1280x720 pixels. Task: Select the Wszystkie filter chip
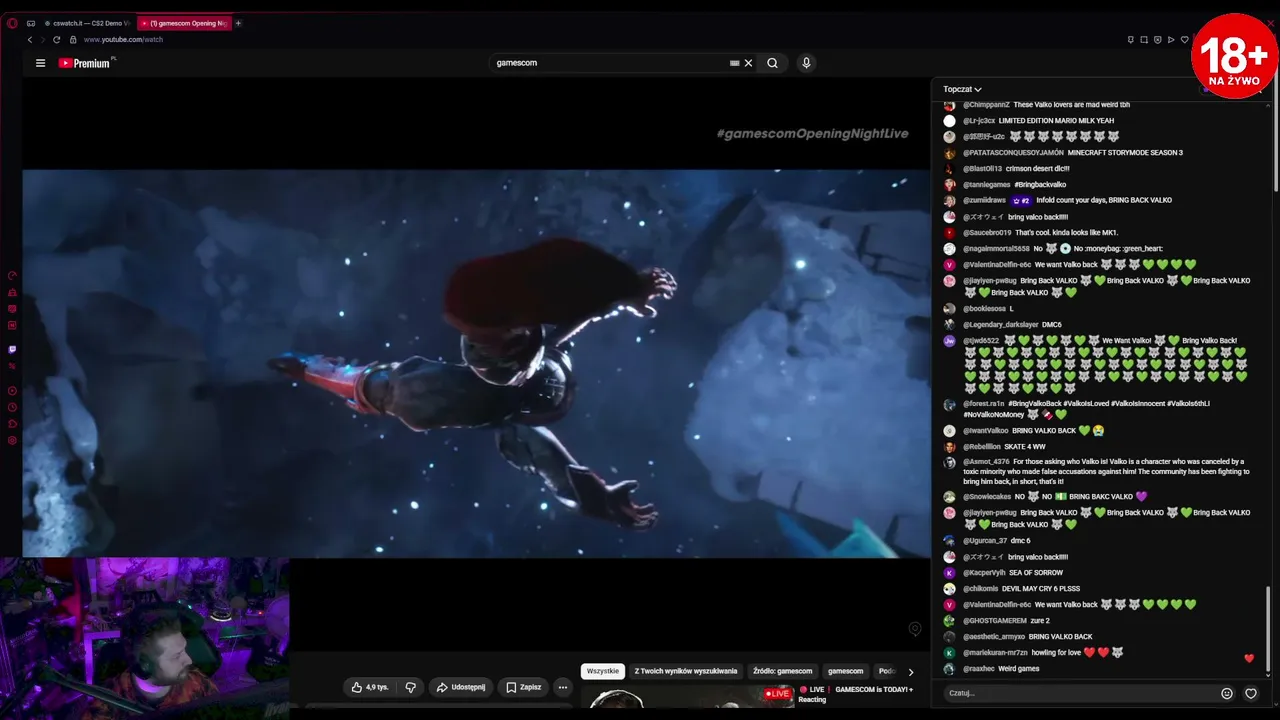(x=603, y=671)
